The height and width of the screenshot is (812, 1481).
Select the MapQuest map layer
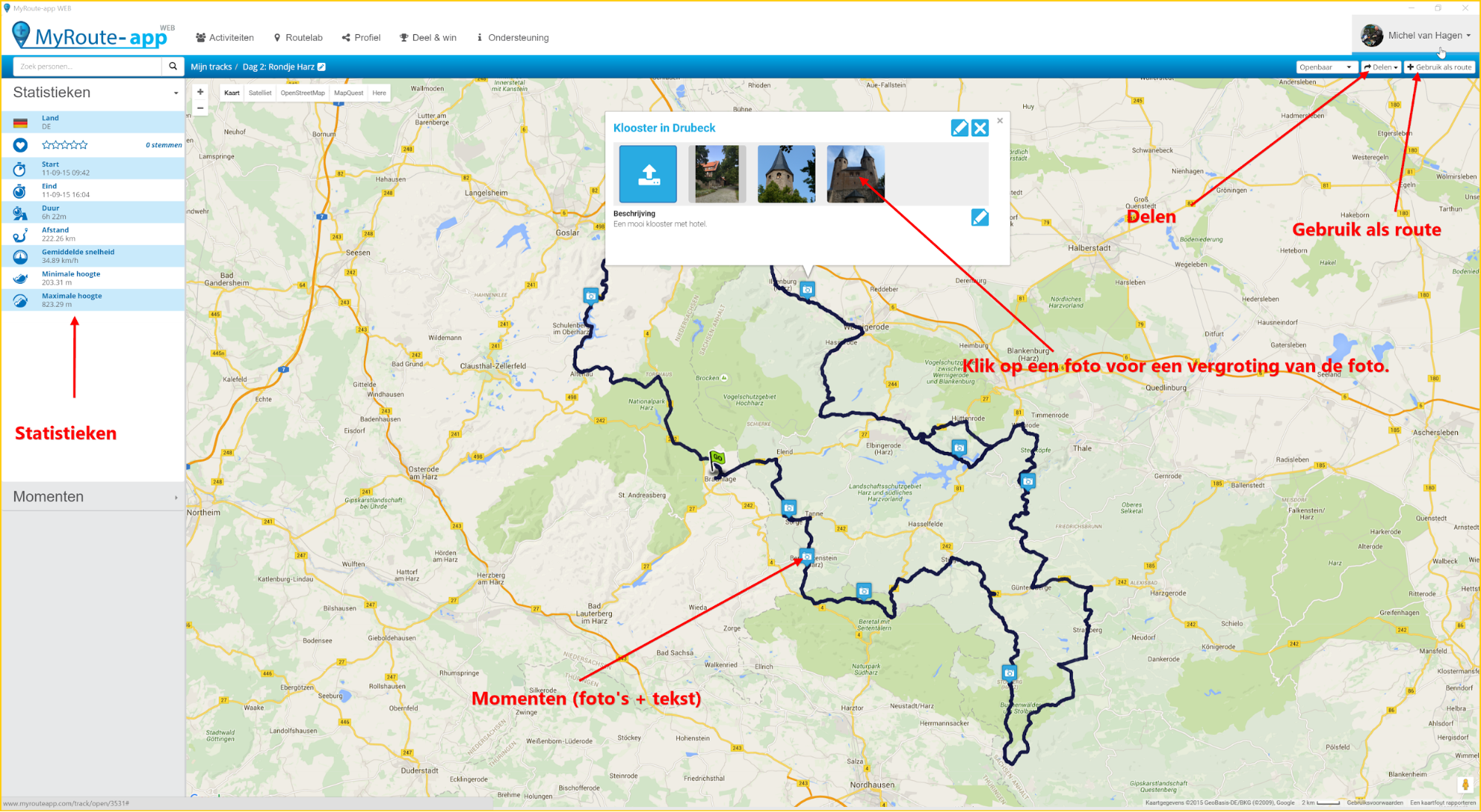pos(348,93)
